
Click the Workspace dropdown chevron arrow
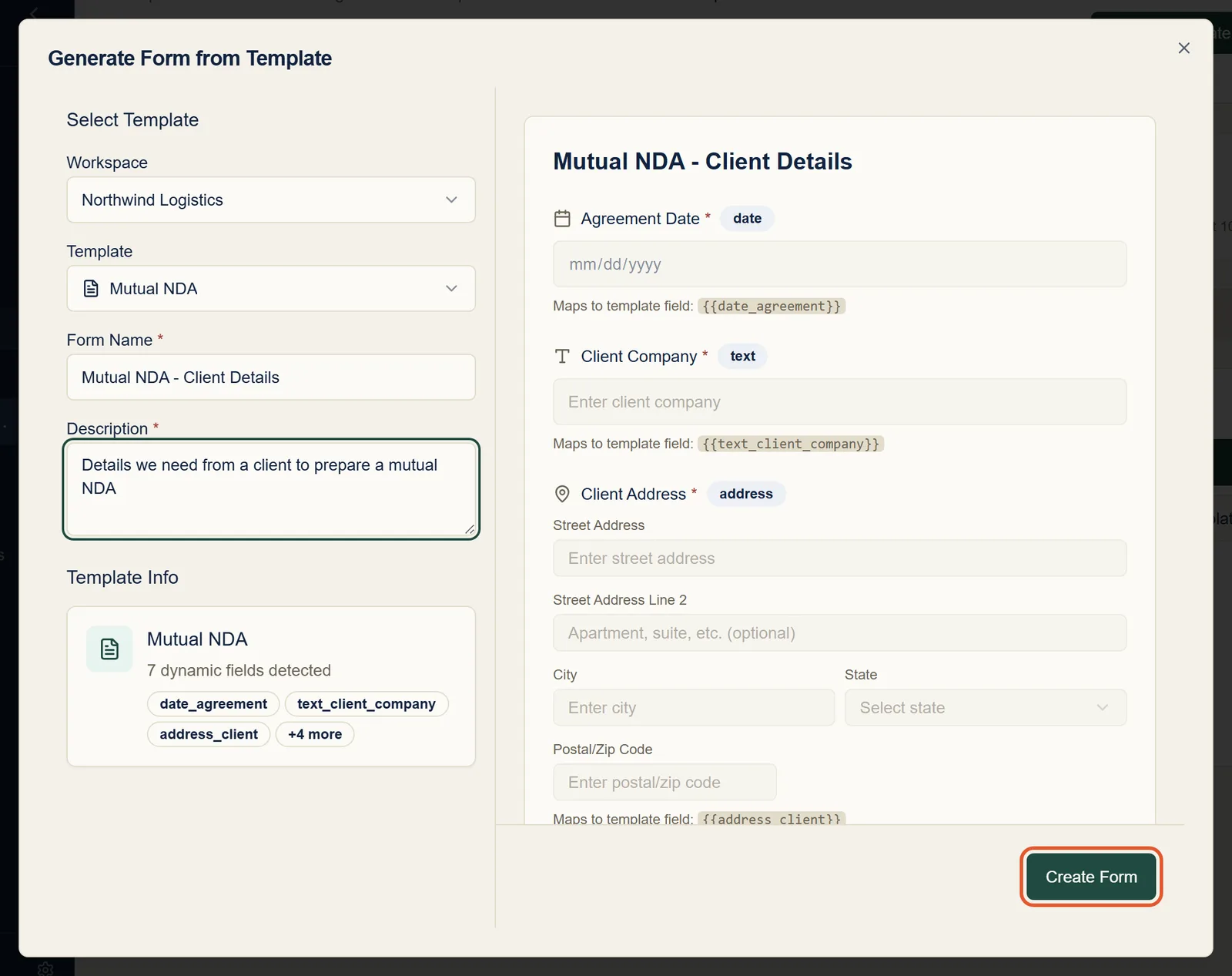451,200
